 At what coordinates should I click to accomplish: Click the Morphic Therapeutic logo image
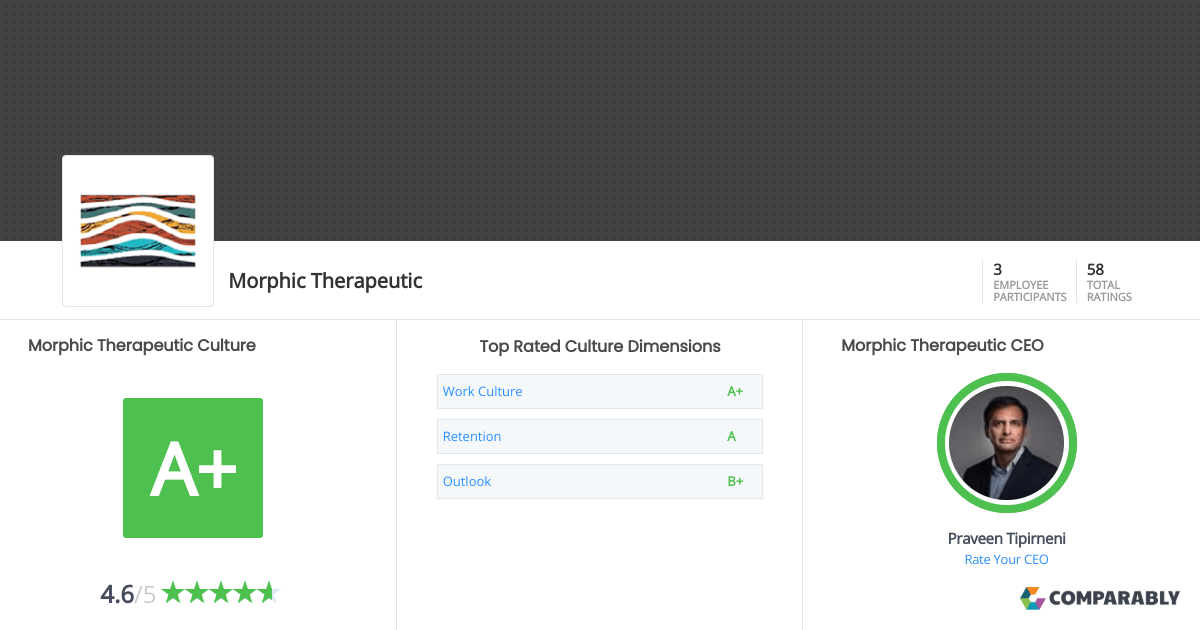[138, 231]
